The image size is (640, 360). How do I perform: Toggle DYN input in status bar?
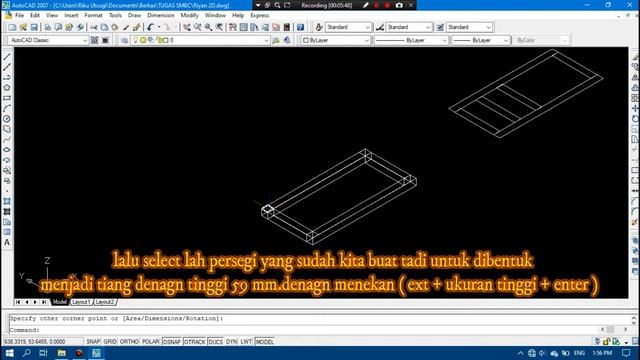[x=231, y=342]
